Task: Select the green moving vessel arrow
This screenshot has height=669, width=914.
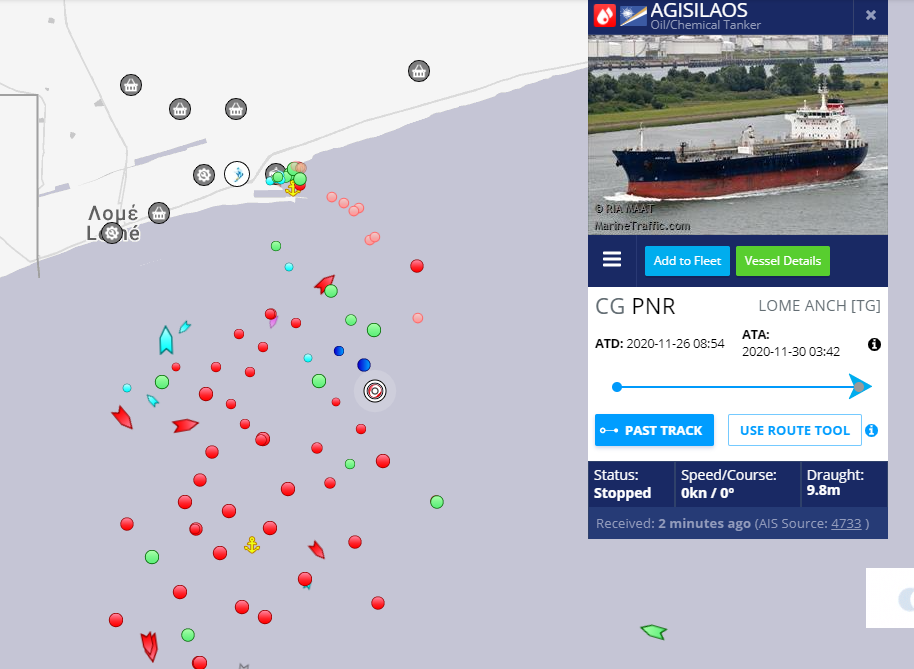Action: 653,631
